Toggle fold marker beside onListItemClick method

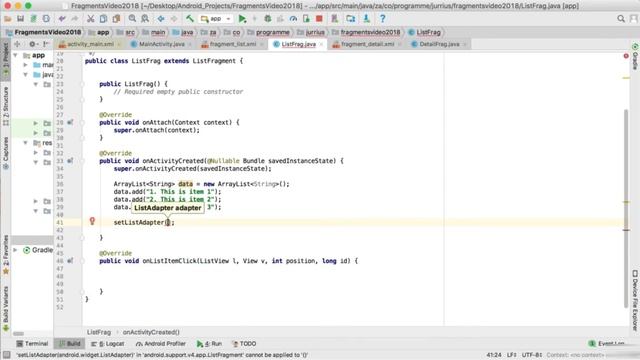pos(82,261)
